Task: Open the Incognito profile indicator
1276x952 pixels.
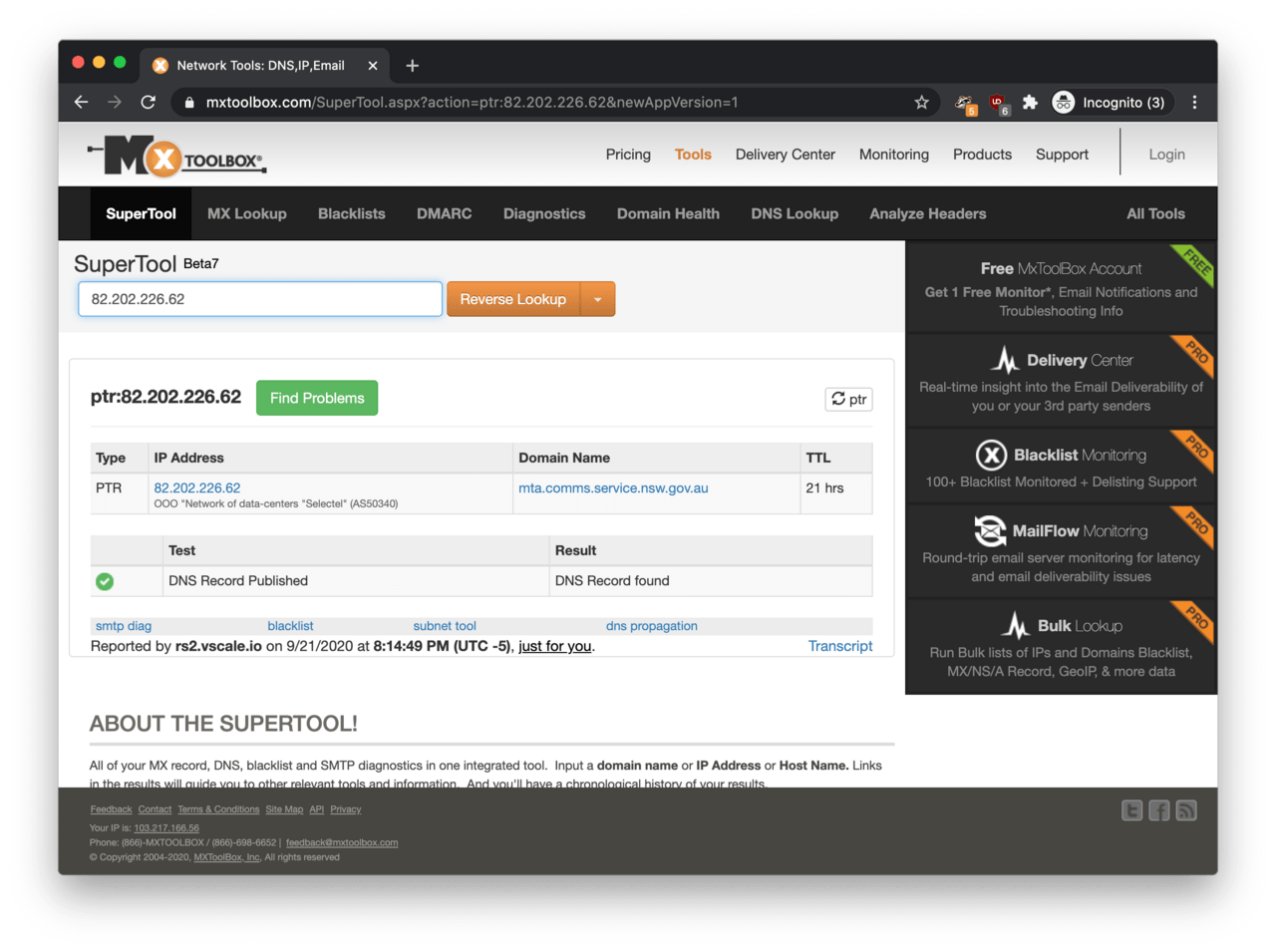Action: pos(1109,103)
